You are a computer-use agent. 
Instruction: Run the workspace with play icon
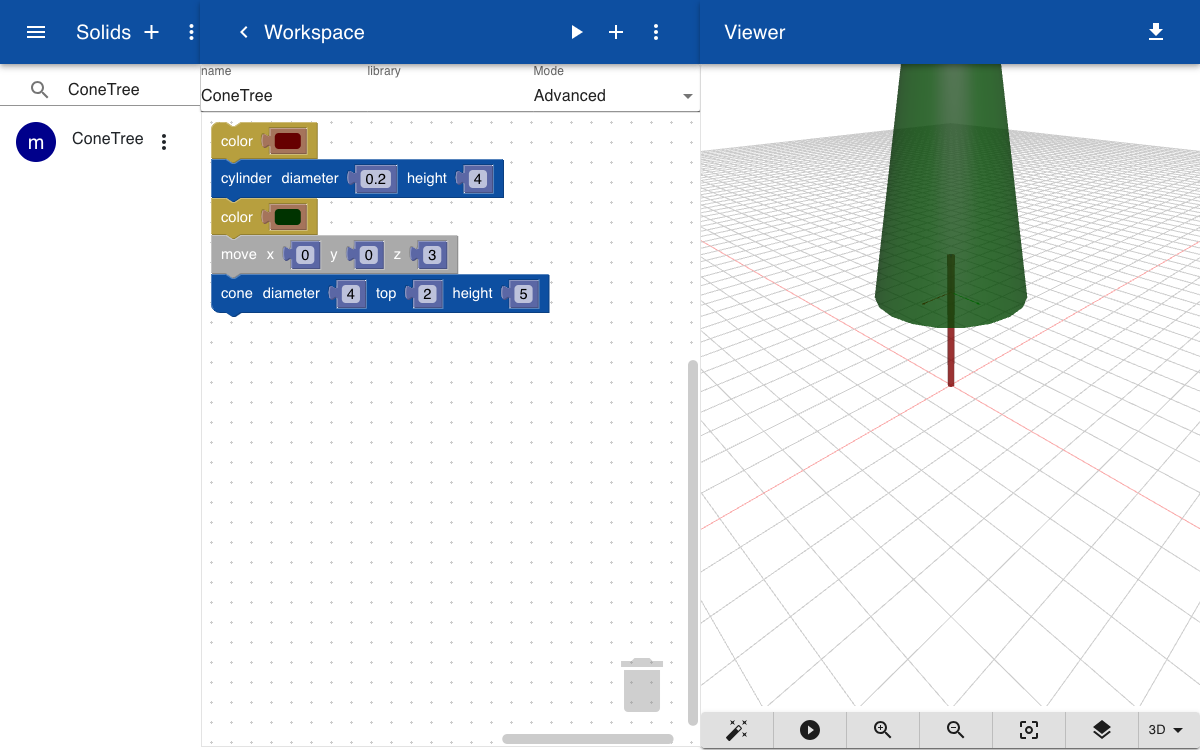[x=576, y=32]
